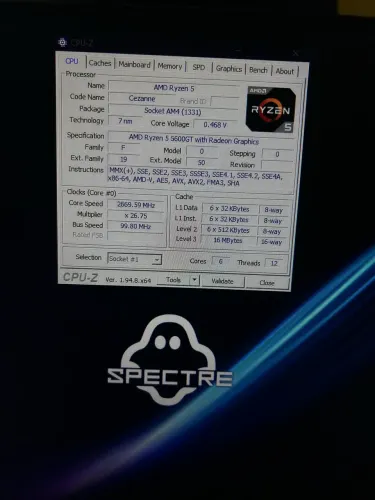The height and width of the screenshot is (500, 375).
Task: Click the Ext. Family value 19
Action: pos(124,159)
